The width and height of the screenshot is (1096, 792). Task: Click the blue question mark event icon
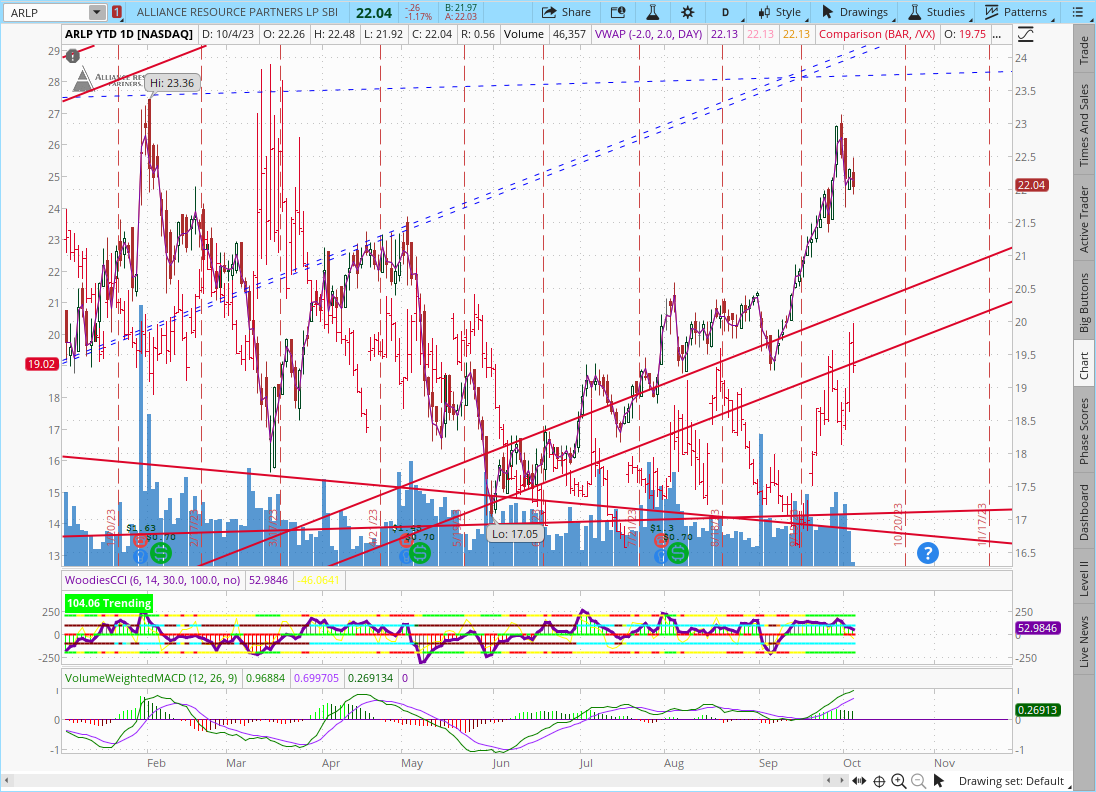927,552
